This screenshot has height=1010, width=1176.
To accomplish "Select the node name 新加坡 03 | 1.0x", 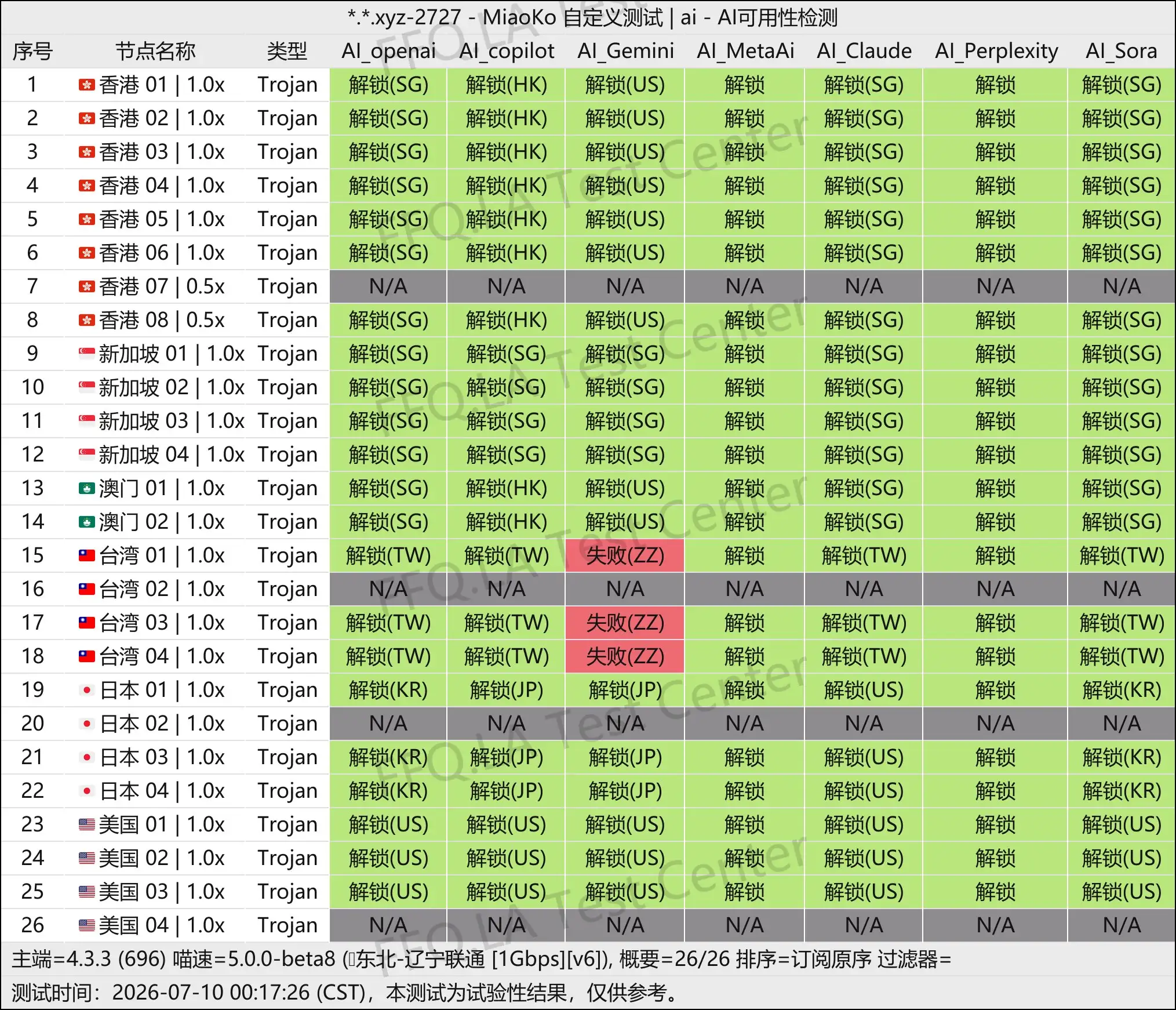I will (172, 421).
